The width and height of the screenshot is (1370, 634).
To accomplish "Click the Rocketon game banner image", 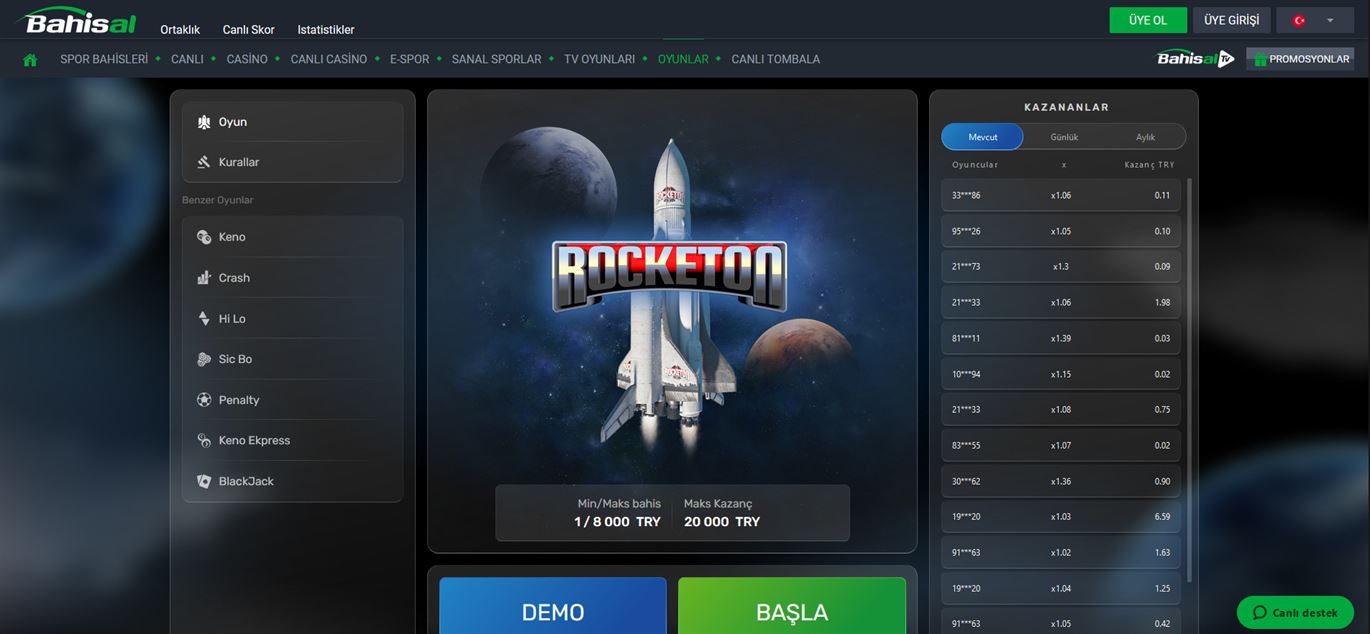I will tap(672, 321).
